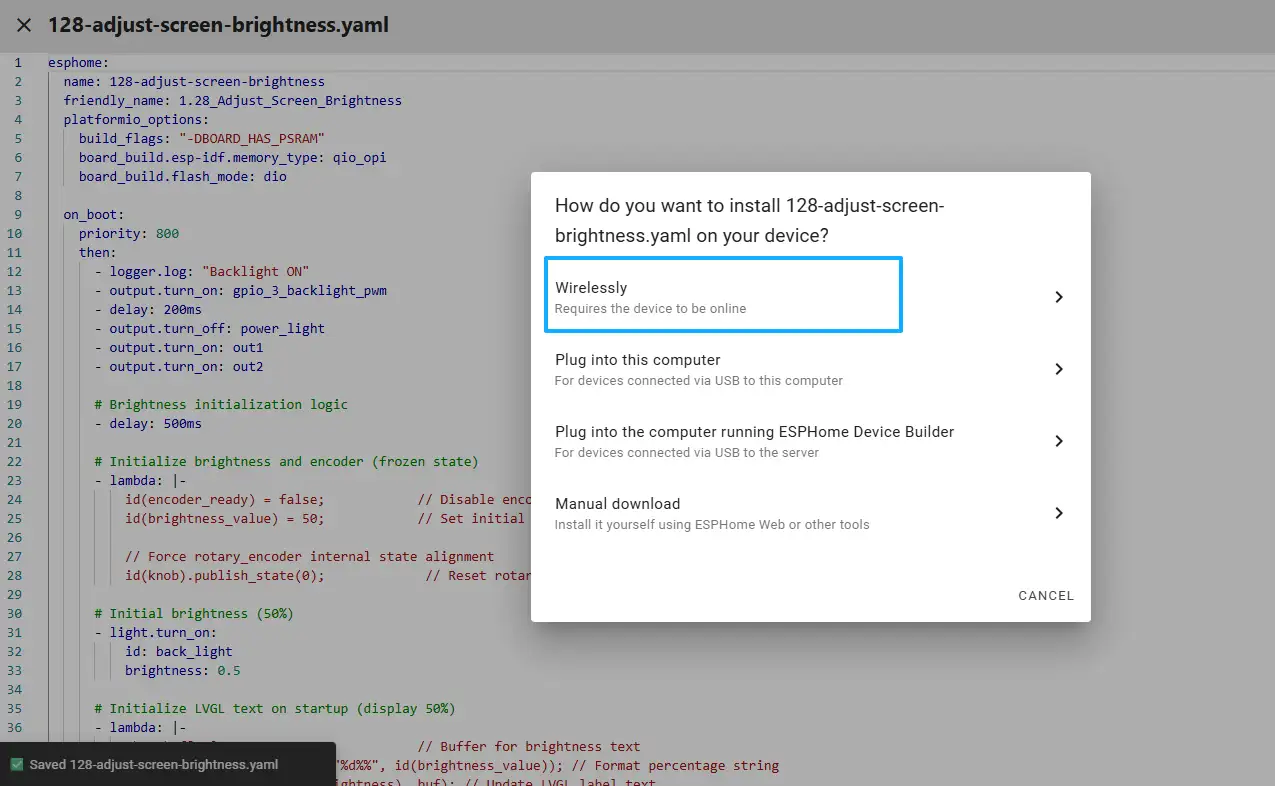Click line number 20 in the gutter
Viewport: 1275px width, 786px height.
pyautogui.click(x=17, y=424)
